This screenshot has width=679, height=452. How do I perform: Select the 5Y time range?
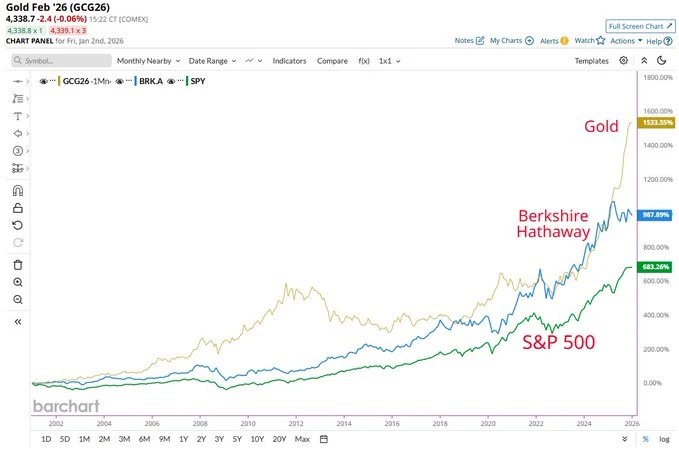(236, 439)
